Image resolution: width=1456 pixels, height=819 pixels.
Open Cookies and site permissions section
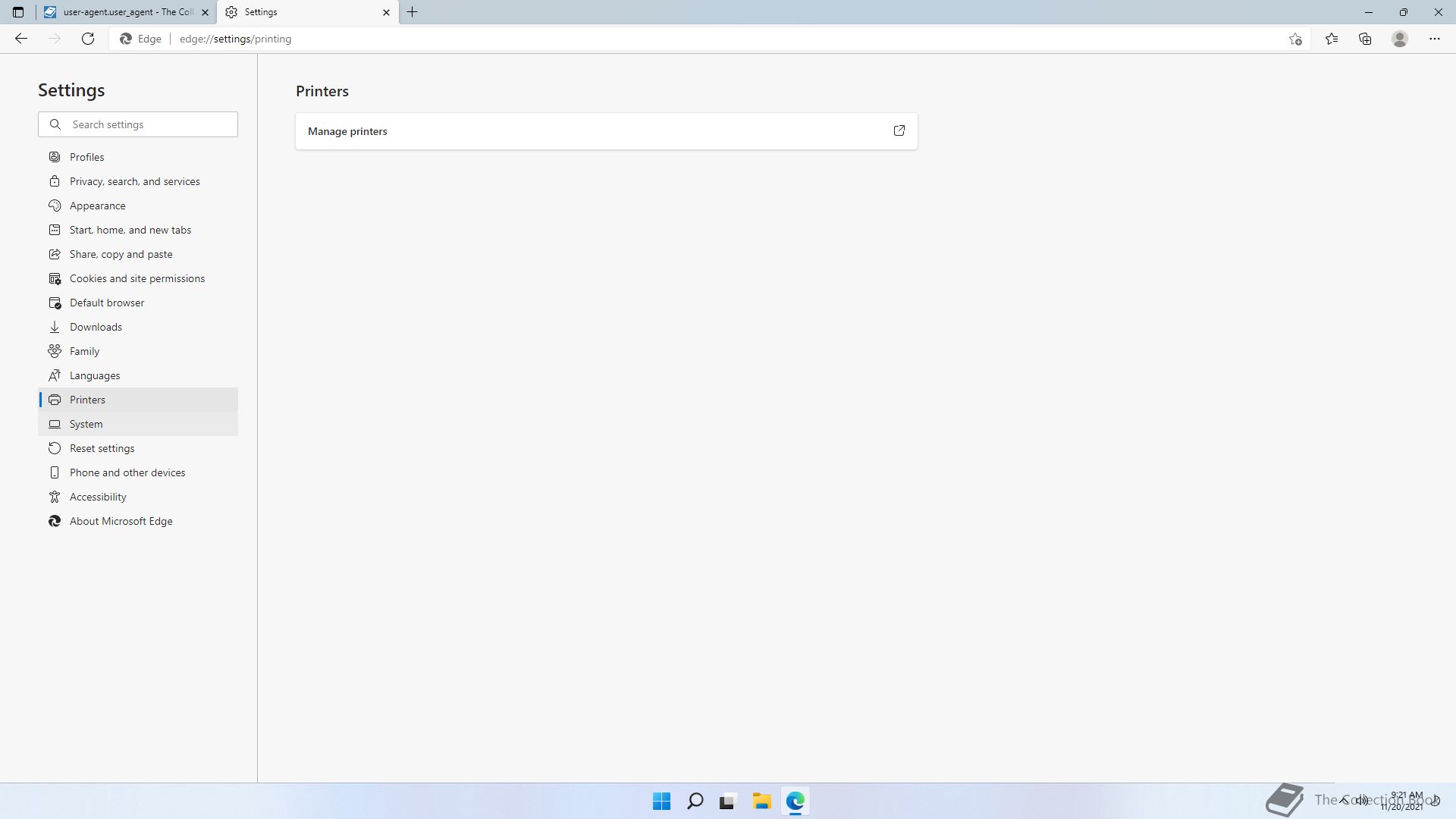(136, 278)
